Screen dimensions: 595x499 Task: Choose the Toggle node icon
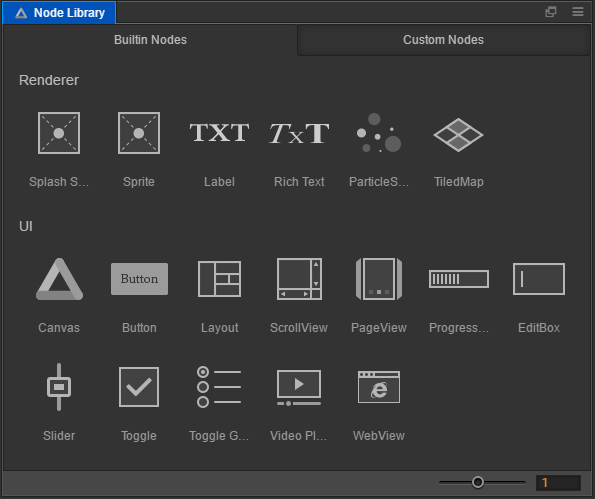[x=139, y=387]
